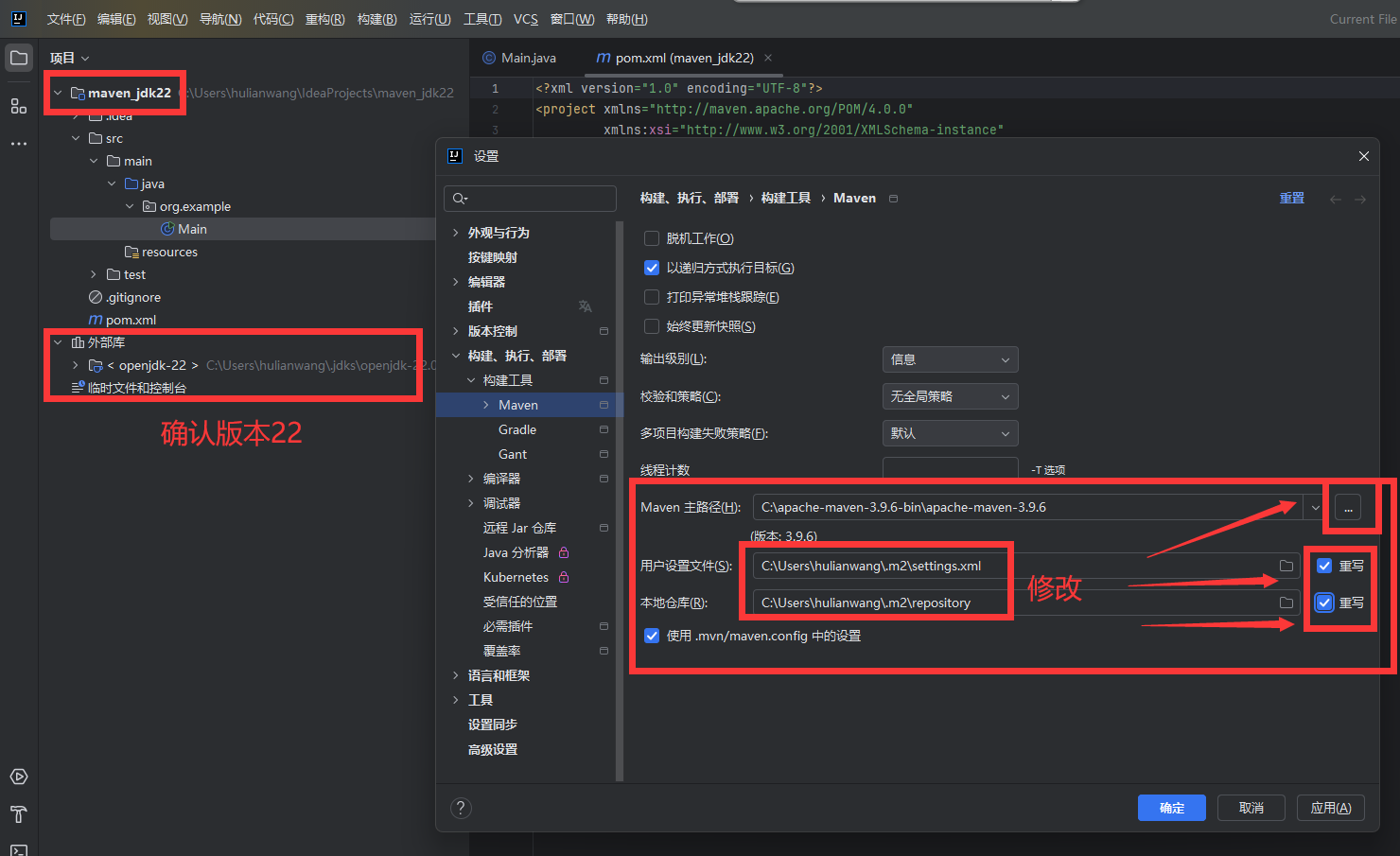Enable 脱机工作 checkbox
Viewport: 1400px width, 856px height.
[x=652, y=238]
